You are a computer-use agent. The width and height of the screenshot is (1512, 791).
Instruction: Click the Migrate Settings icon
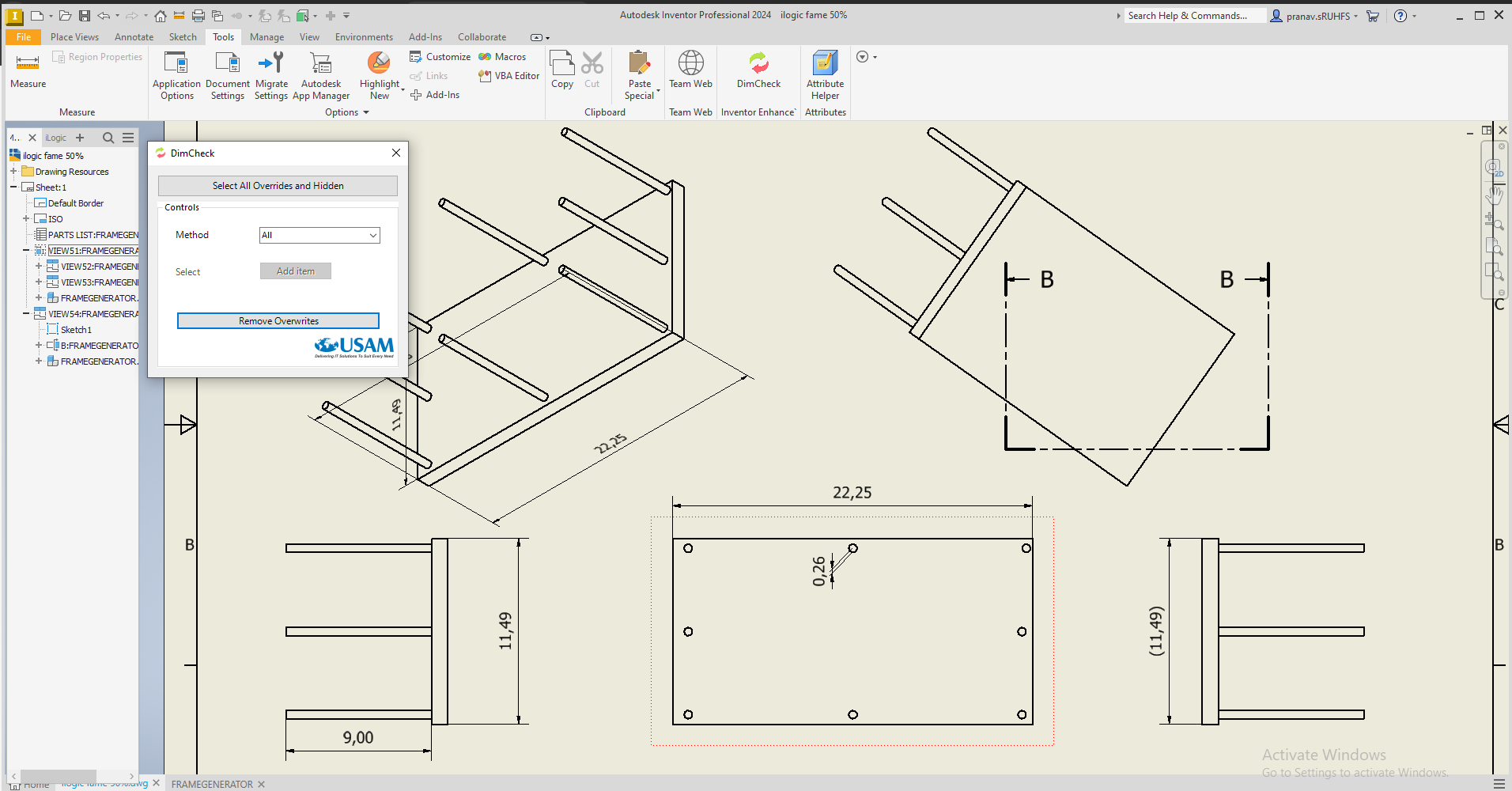click(271, 64)
